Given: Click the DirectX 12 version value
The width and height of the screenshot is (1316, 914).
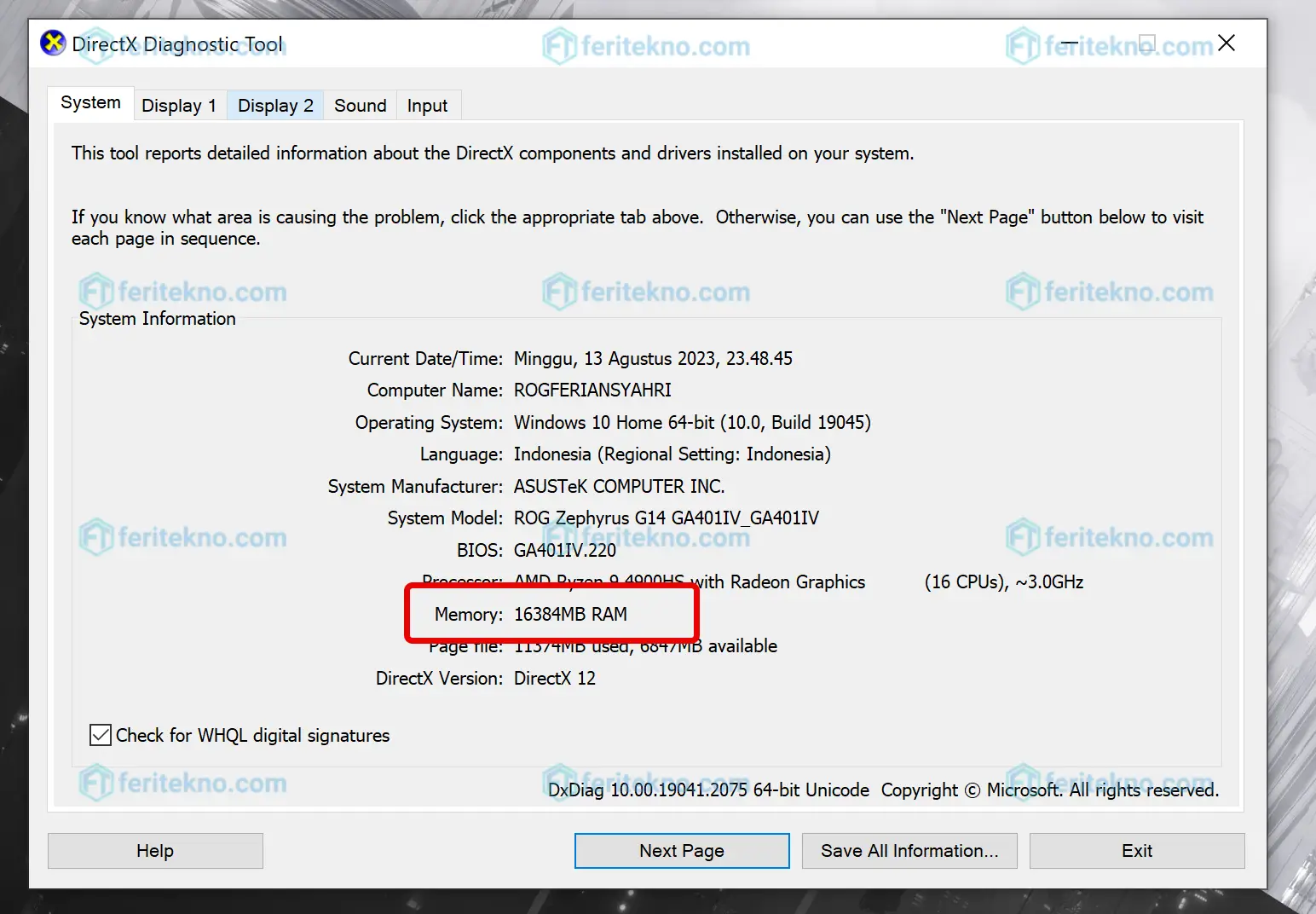Looking at the screenshot, I should [555, 679].
